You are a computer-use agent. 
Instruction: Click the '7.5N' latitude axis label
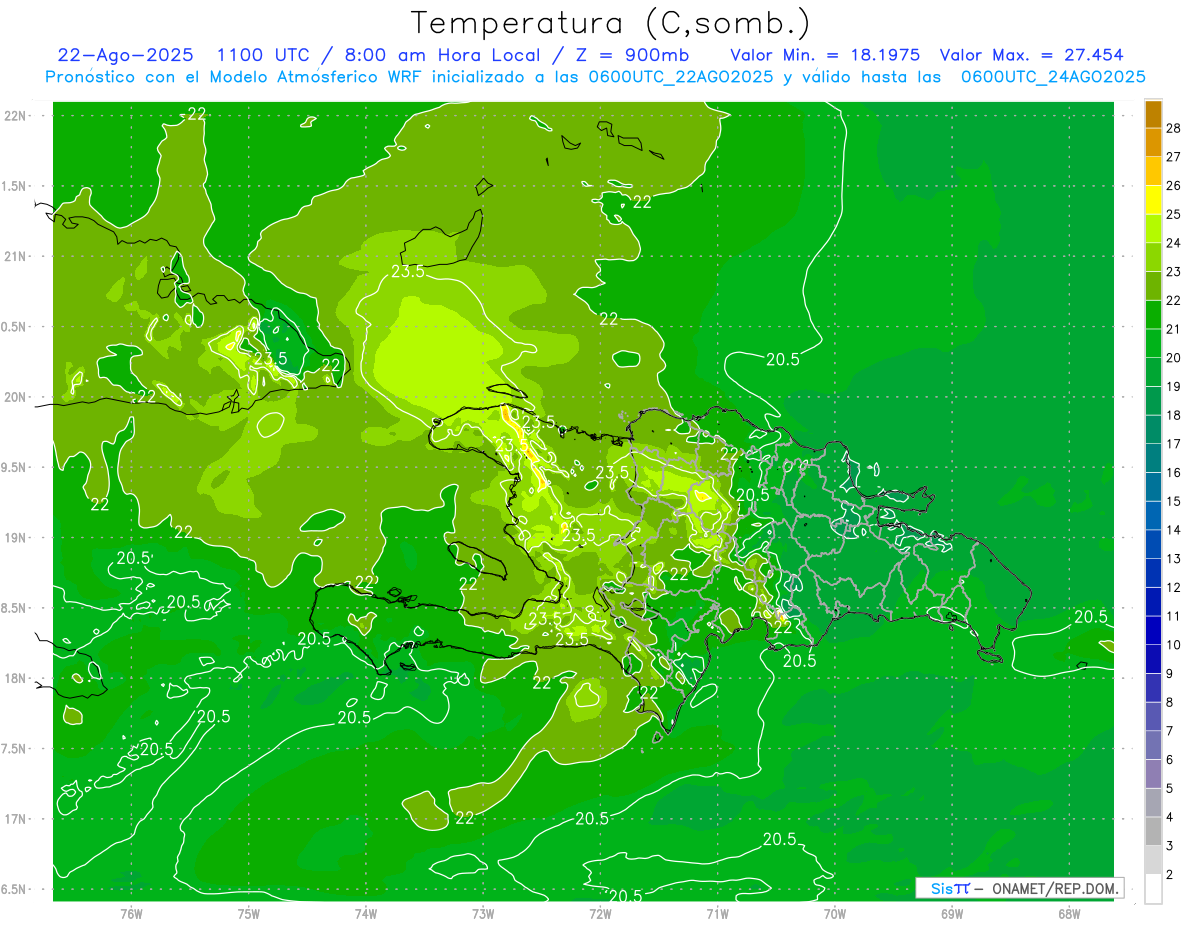(x=15, y=749)
